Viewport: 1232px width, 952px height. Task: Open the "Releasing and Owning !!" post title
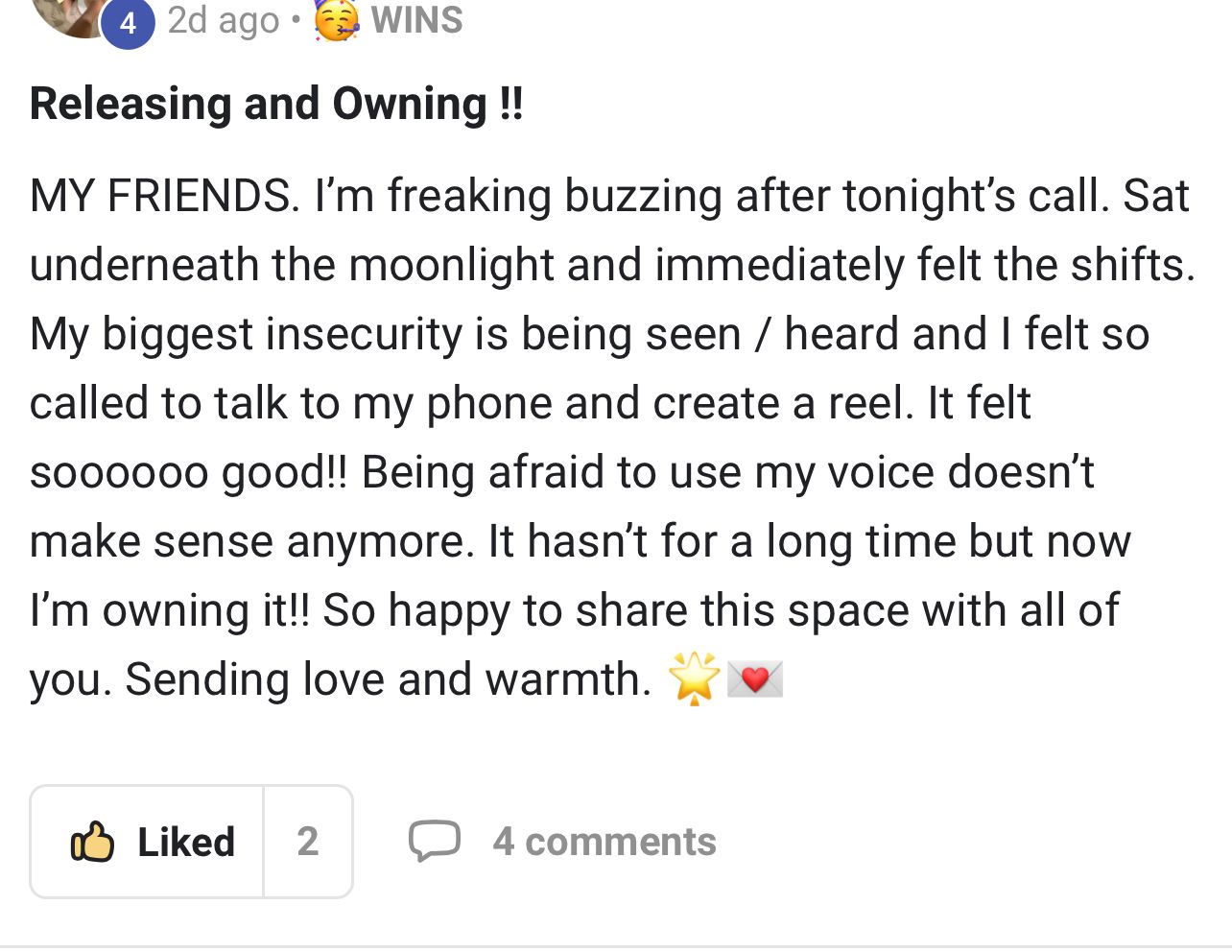point(276,104)
